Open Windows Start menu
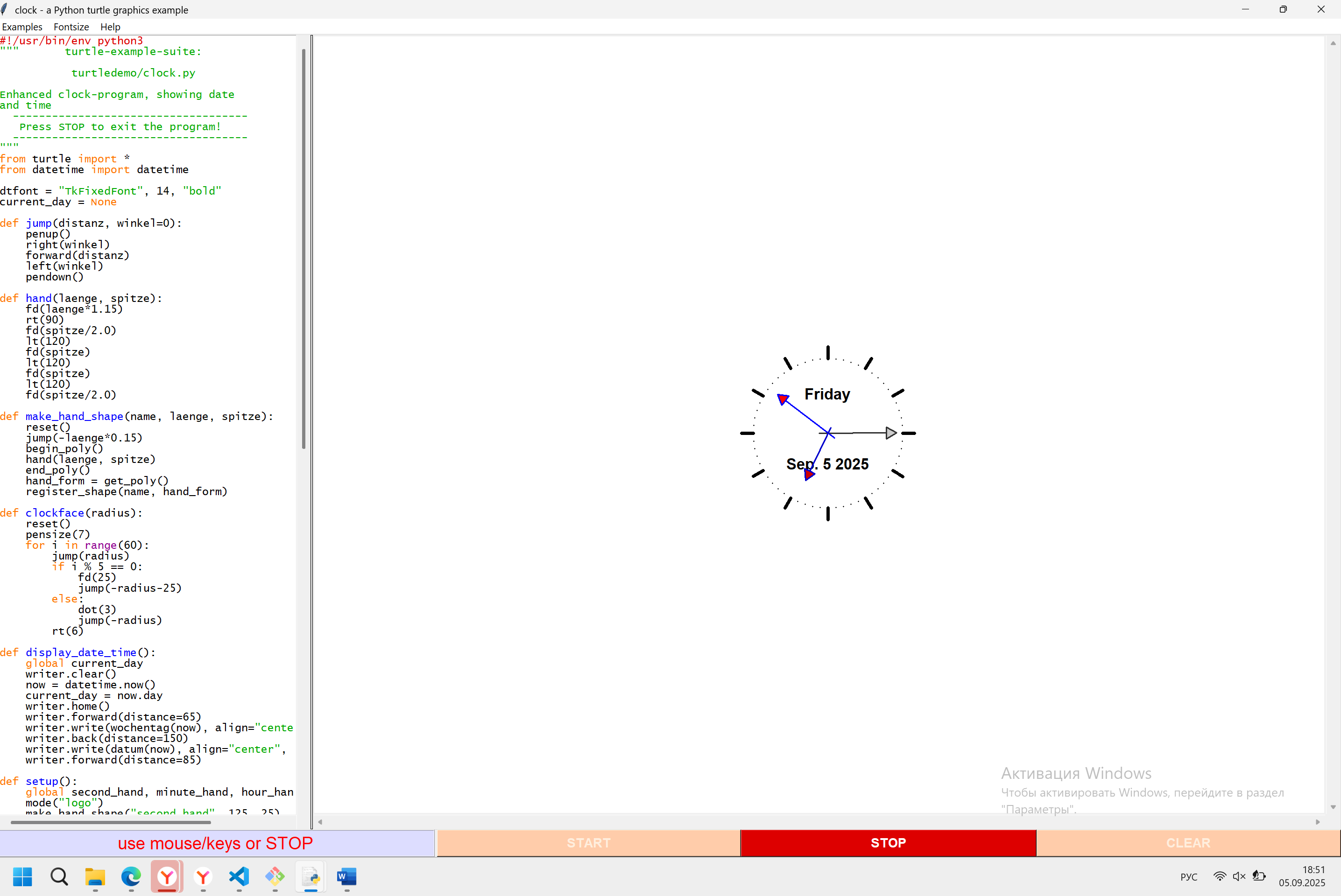This screenshot has height=896, width=1341. [x=23, y=876]
